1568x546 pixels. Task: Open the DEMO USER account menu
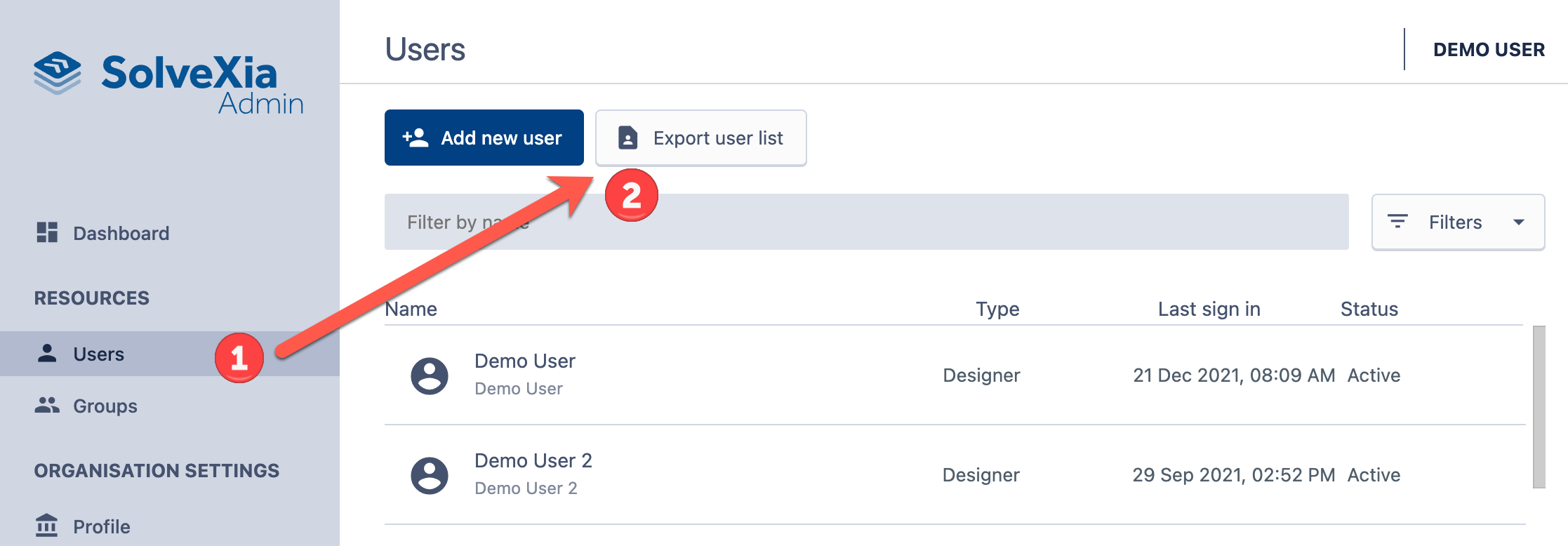(1488, 50)
